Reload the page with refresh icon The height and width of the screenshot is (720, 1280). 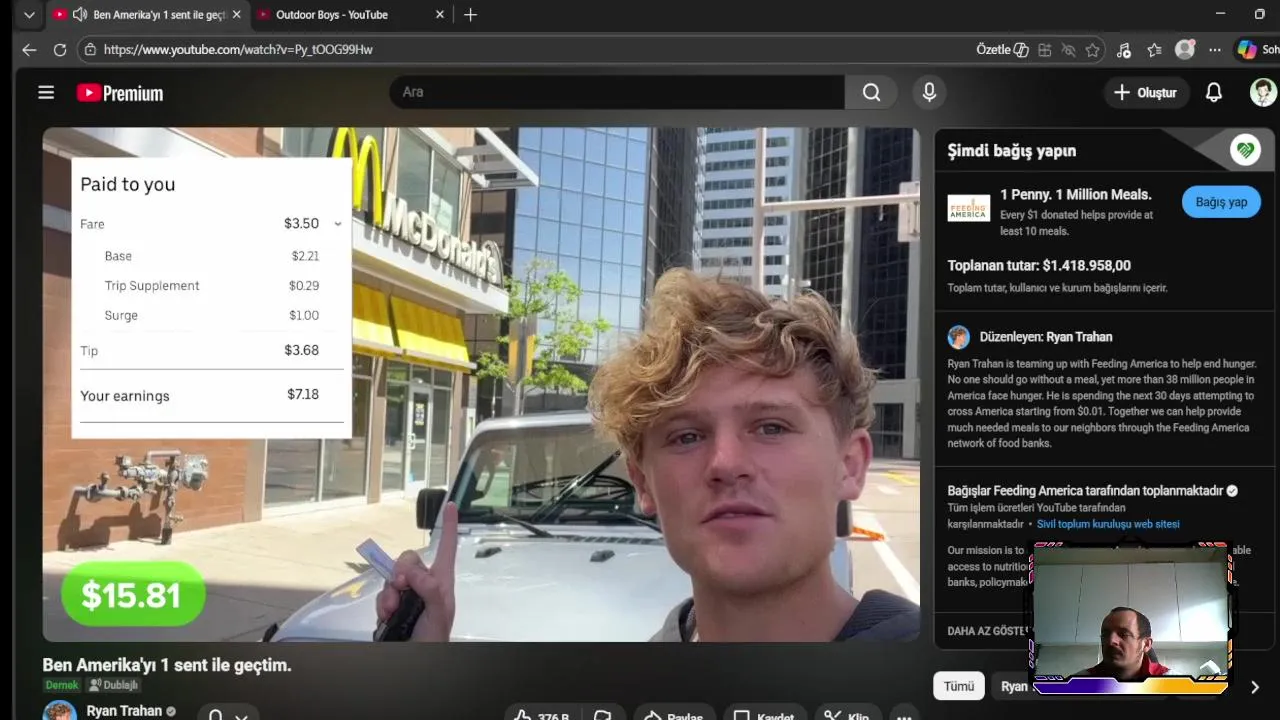click(60, 49)
